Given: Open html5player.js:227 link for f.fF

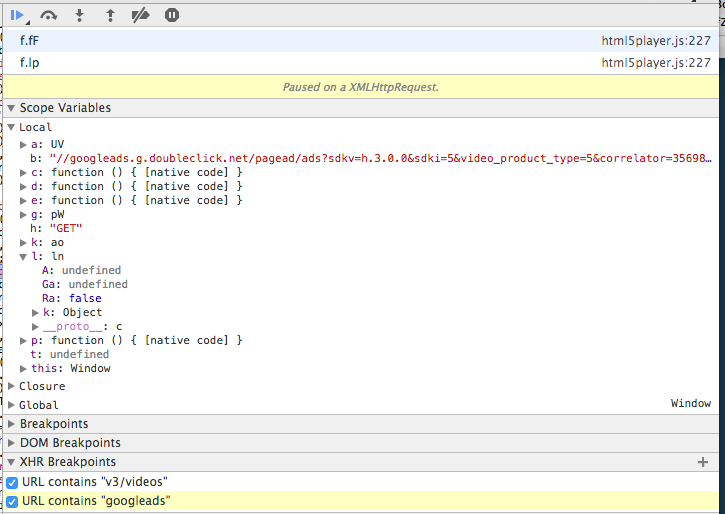Looking at the screenshot, I should (656, 41).
